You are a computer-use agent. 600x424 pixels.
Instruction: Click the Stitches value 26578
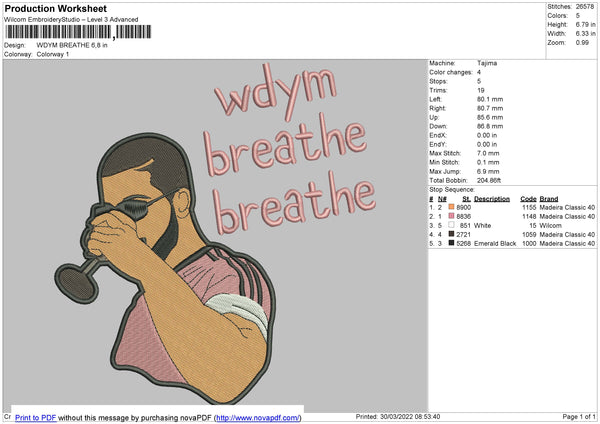tap(585, 7)
